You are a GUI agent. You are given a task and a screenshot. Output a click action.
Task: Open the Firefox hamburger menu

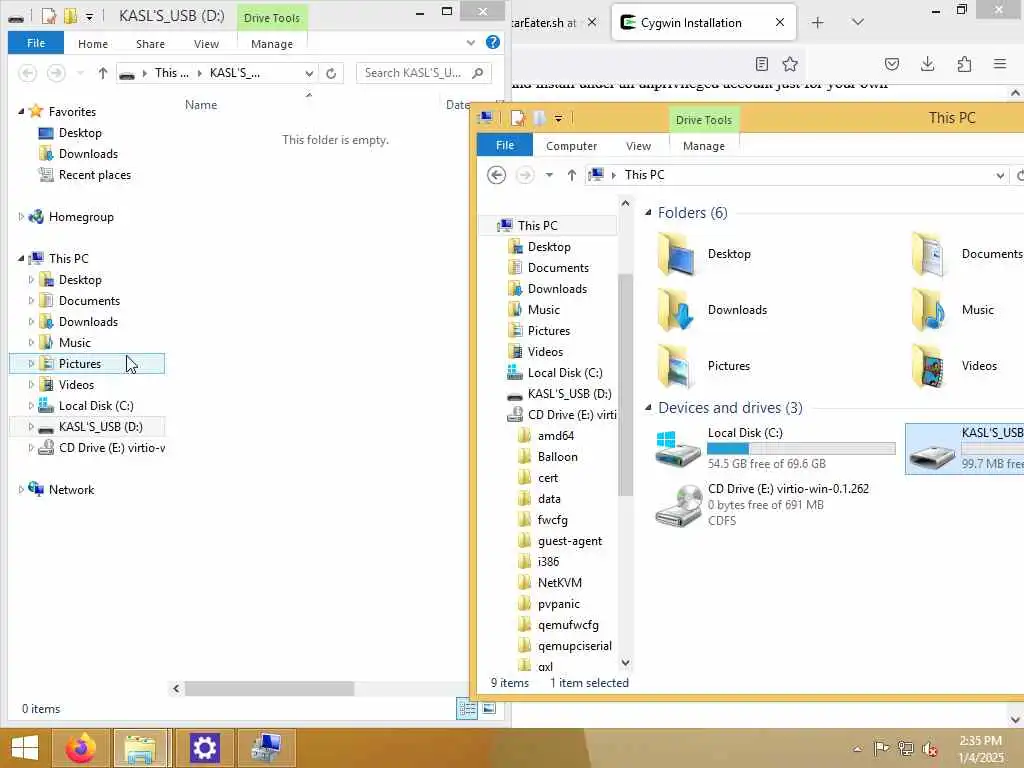(1000, 64)
